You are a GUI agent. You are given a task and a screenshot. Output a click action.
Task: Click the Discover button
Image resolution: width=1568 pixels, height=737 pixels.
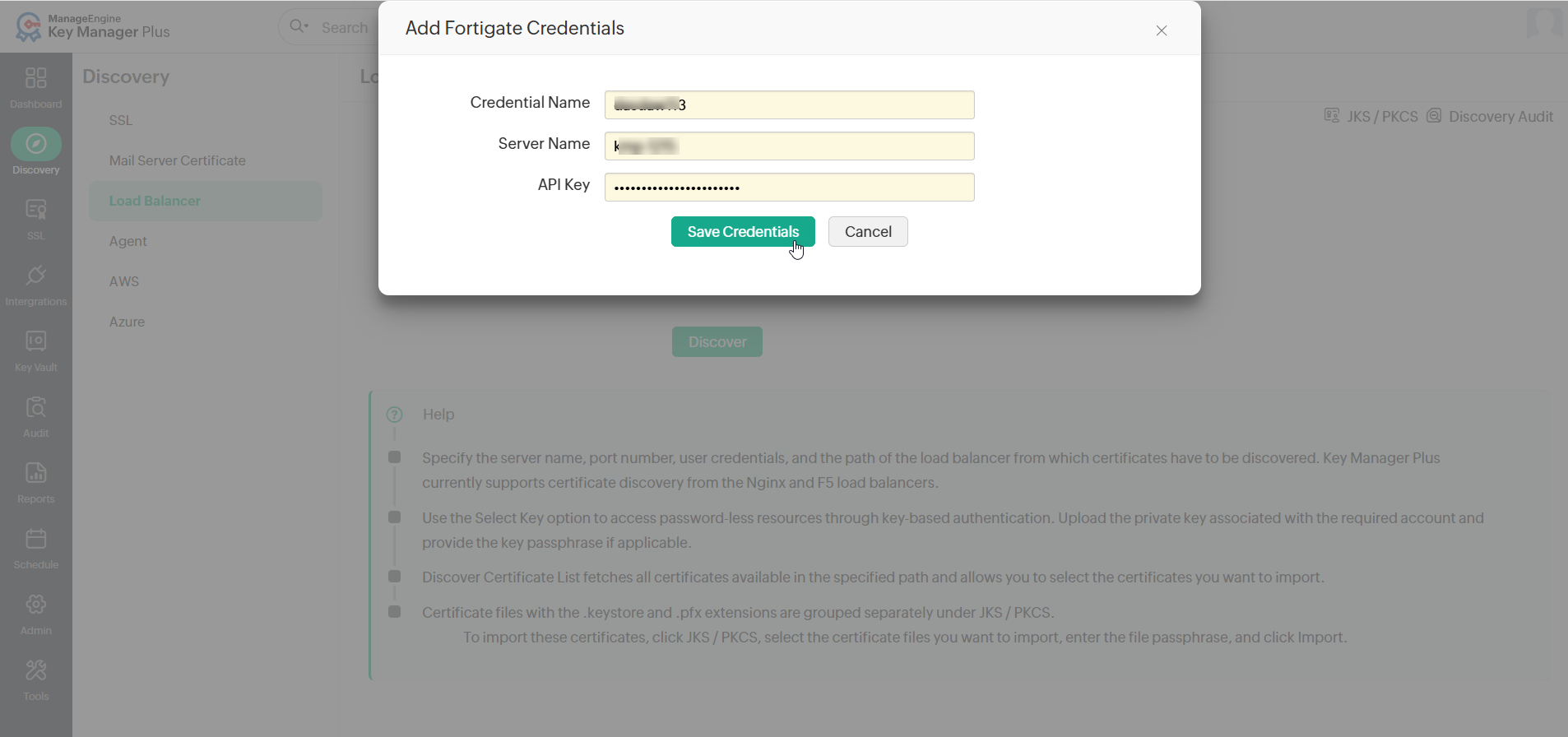pos(717,342)
